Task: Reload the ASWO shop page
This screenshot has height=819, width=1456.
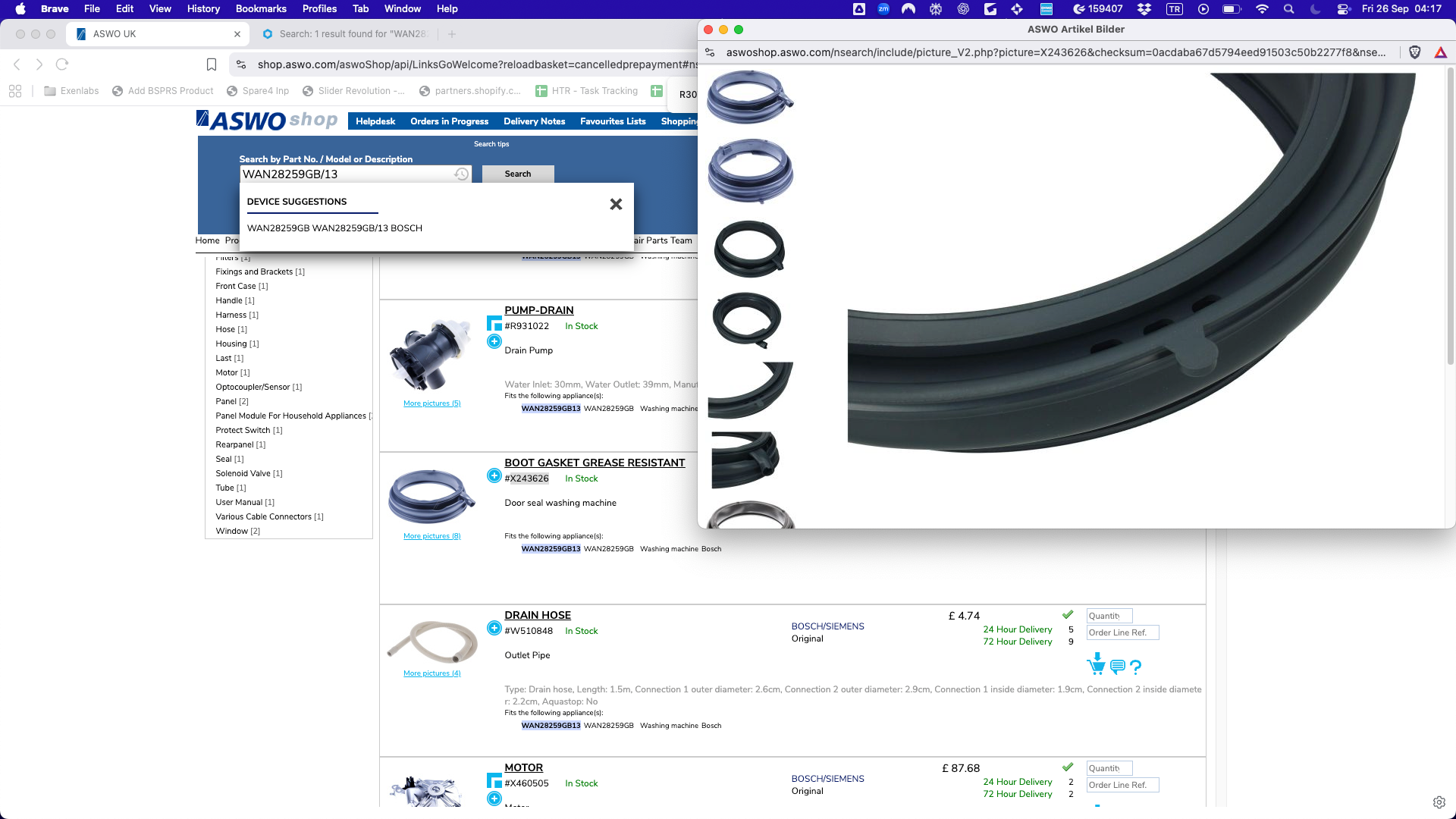Action: [x=62, y=64]
